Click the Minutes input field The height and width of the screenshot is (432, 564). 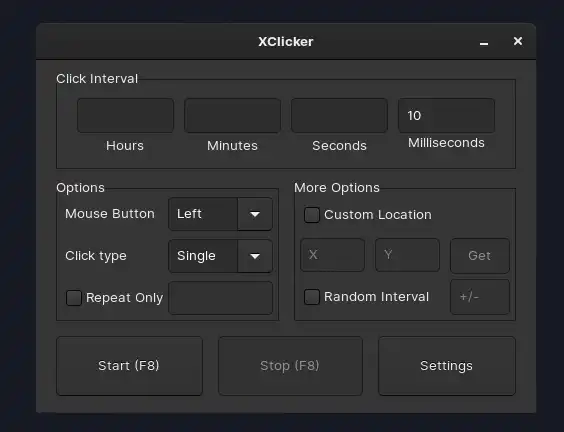pyautogui.click(x=232, y=115)
